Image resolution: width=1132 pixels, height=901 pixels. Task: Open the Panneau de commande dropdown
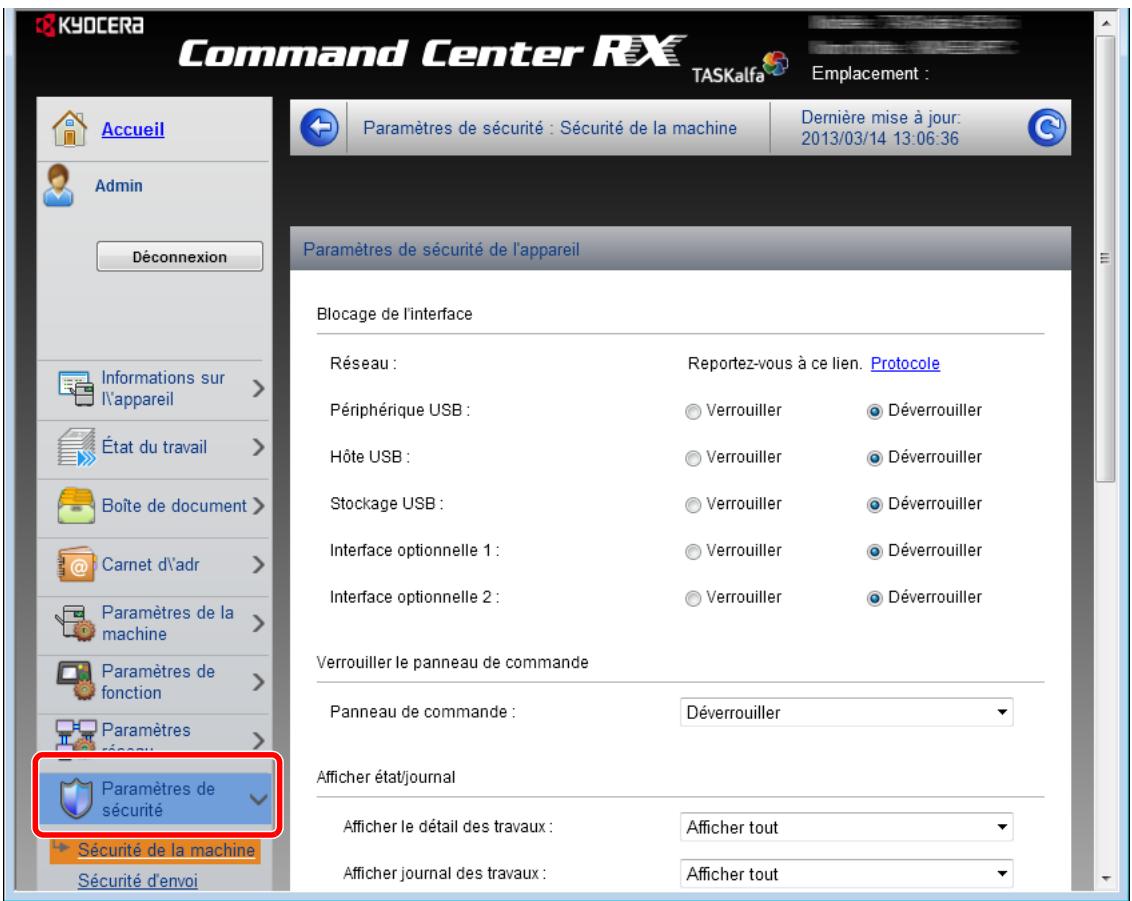[x=845, y=713]
